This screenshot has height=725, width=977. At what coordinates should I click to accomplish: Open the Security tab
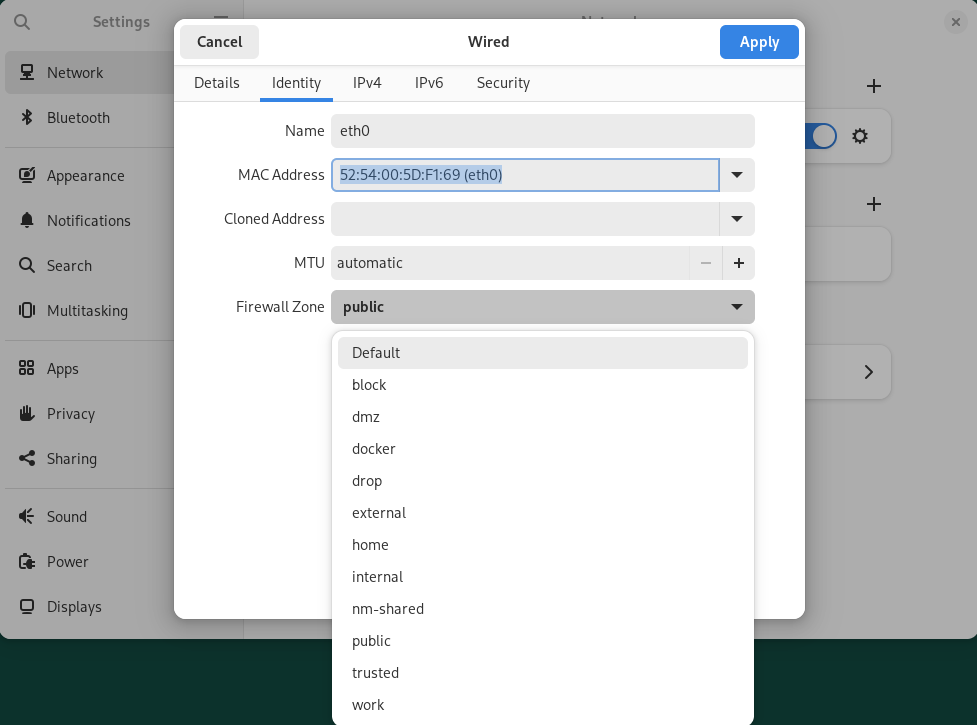coord(503,83)
